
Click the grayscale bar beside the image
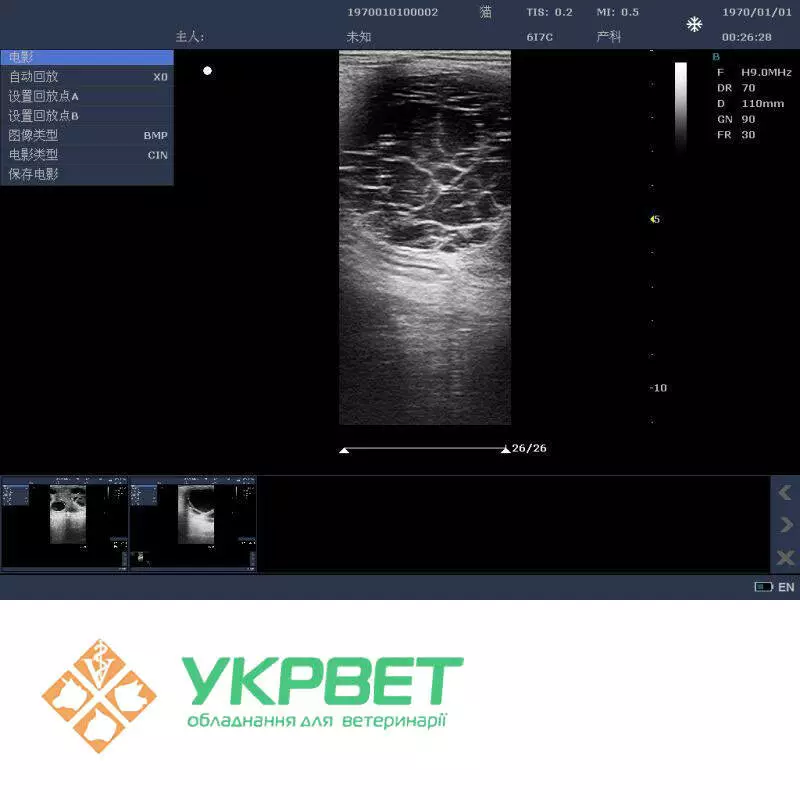point(681,102)
